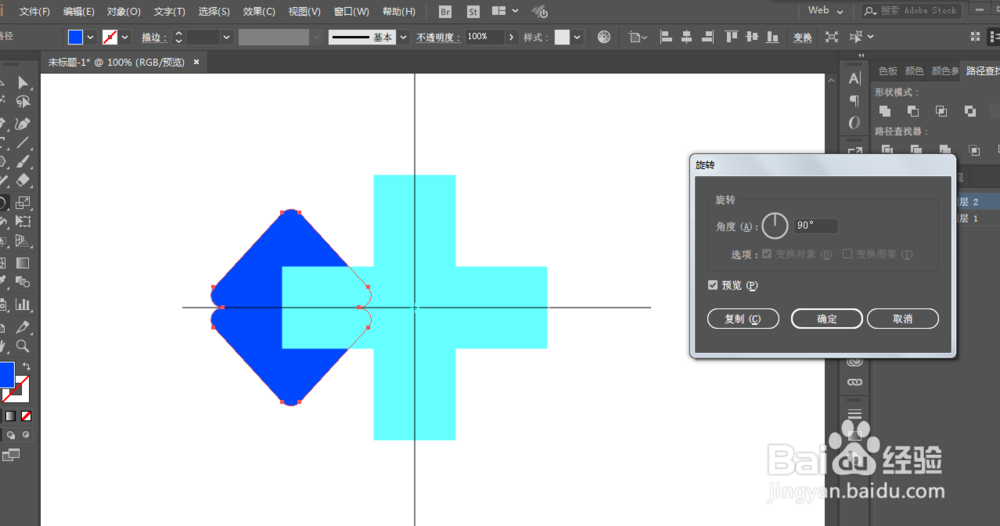Open the Character panel icon
This screenshot has height=526, width=1000.
coord(855,78)
